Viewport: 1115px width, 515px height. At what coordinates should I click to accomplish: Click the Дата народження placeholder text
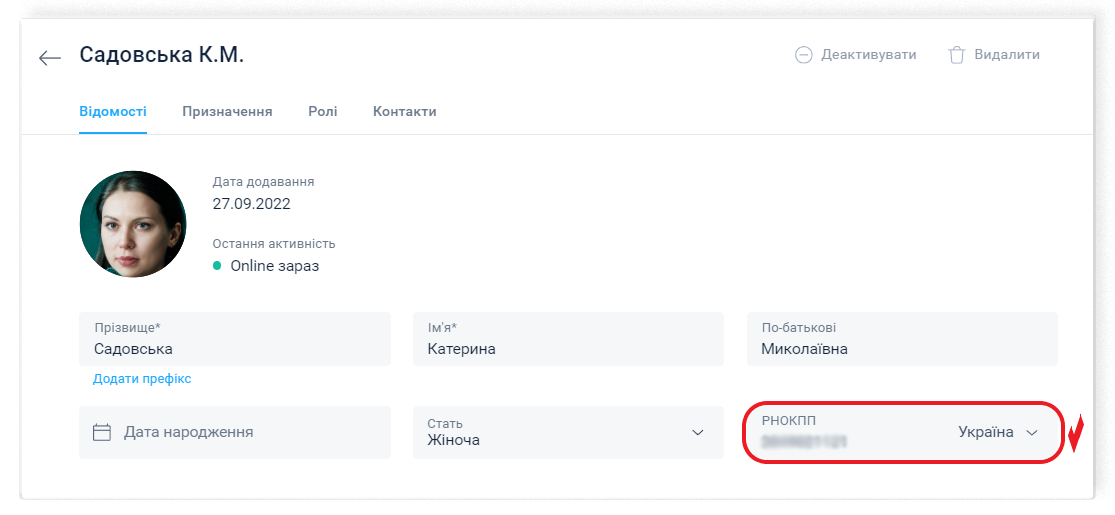tap(188, 432)
